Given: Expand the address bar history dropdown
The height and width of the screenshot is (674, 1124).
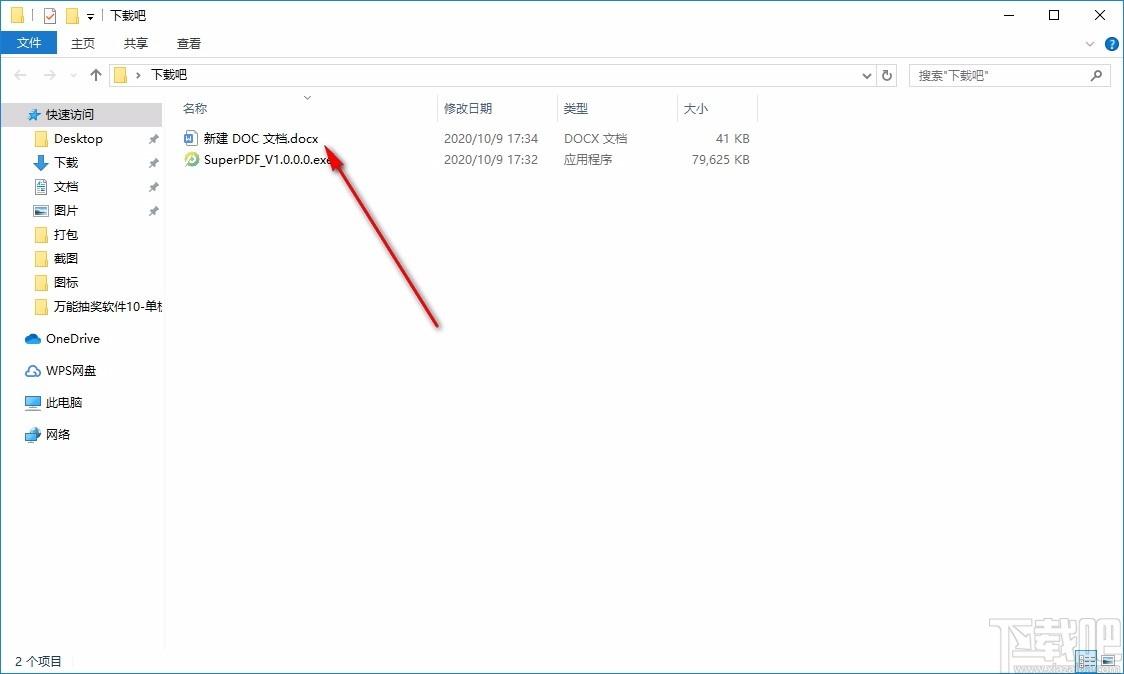Looking at the screenshot, I should 867,75.
